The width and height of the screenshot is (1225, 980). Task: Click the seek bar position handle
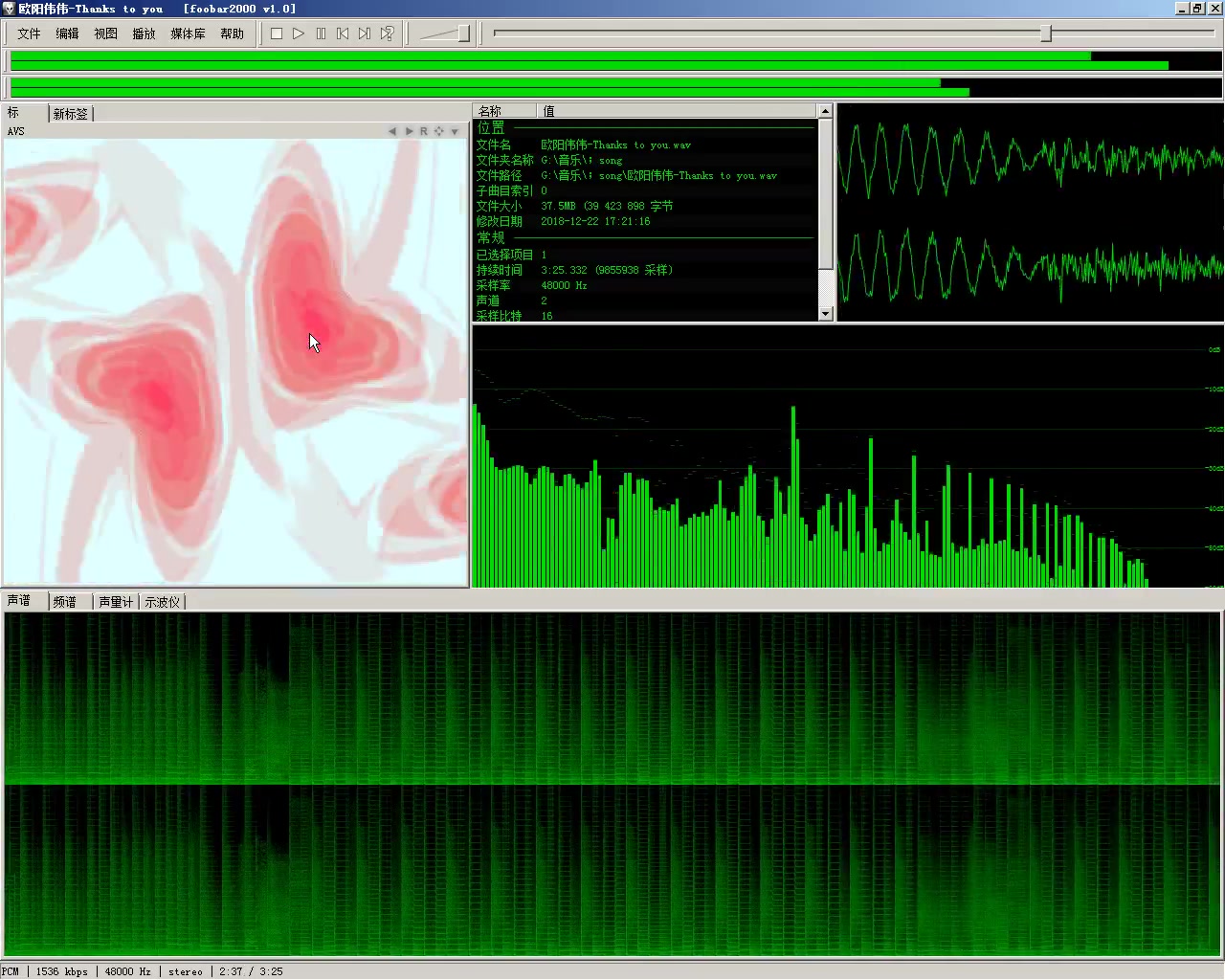1046,33
